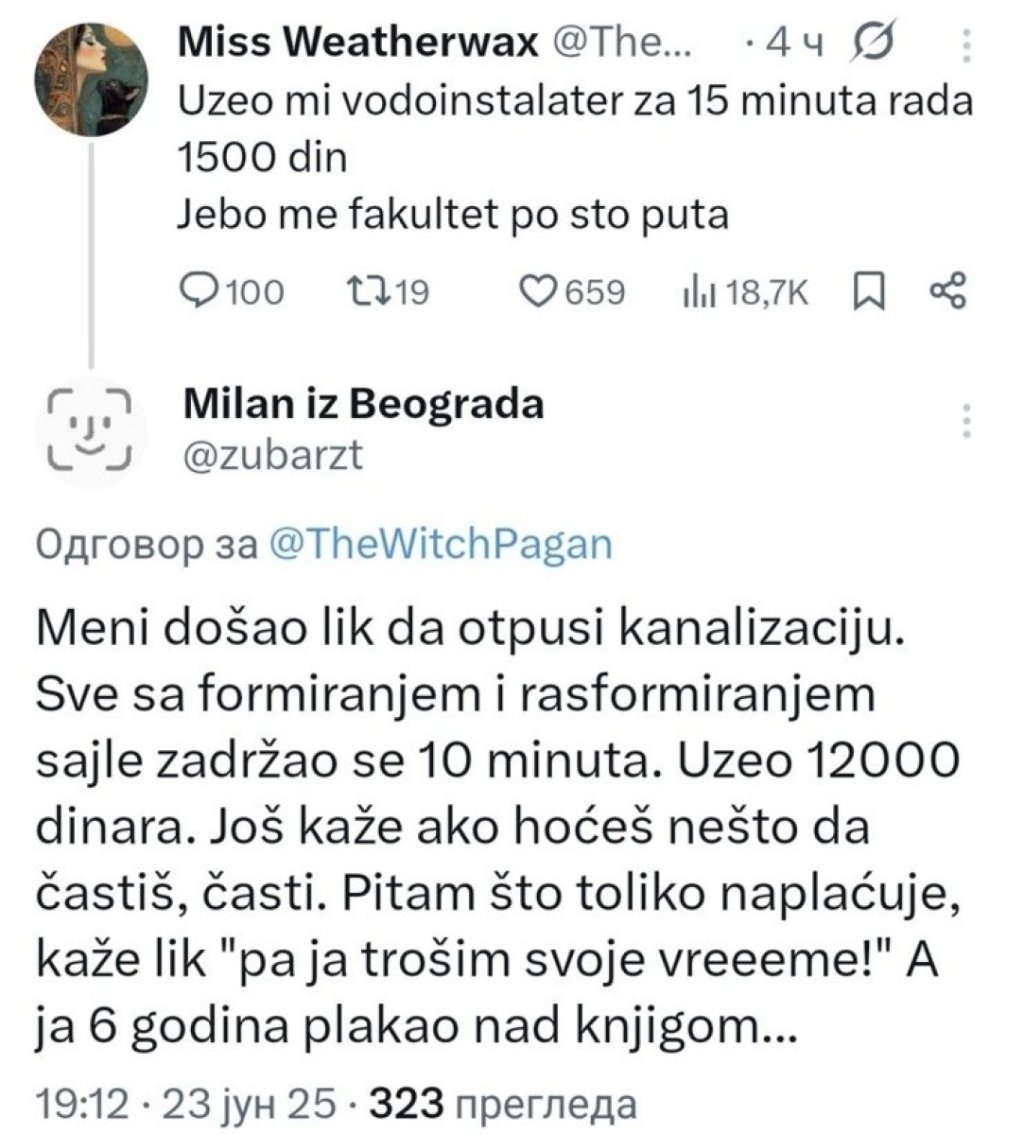
Task: Open Miss Weatherwax display name
Action: pos(358,43)
